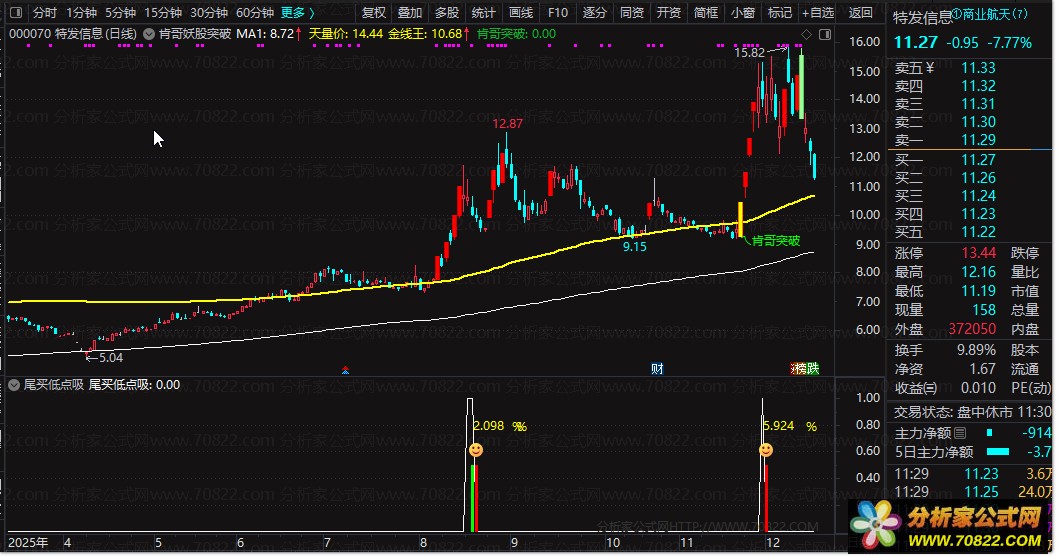Expand the 尾买低点吸 sub-indicator dropdown
The width and height of the screenshot is (1058, 557).
click(14, 384)
